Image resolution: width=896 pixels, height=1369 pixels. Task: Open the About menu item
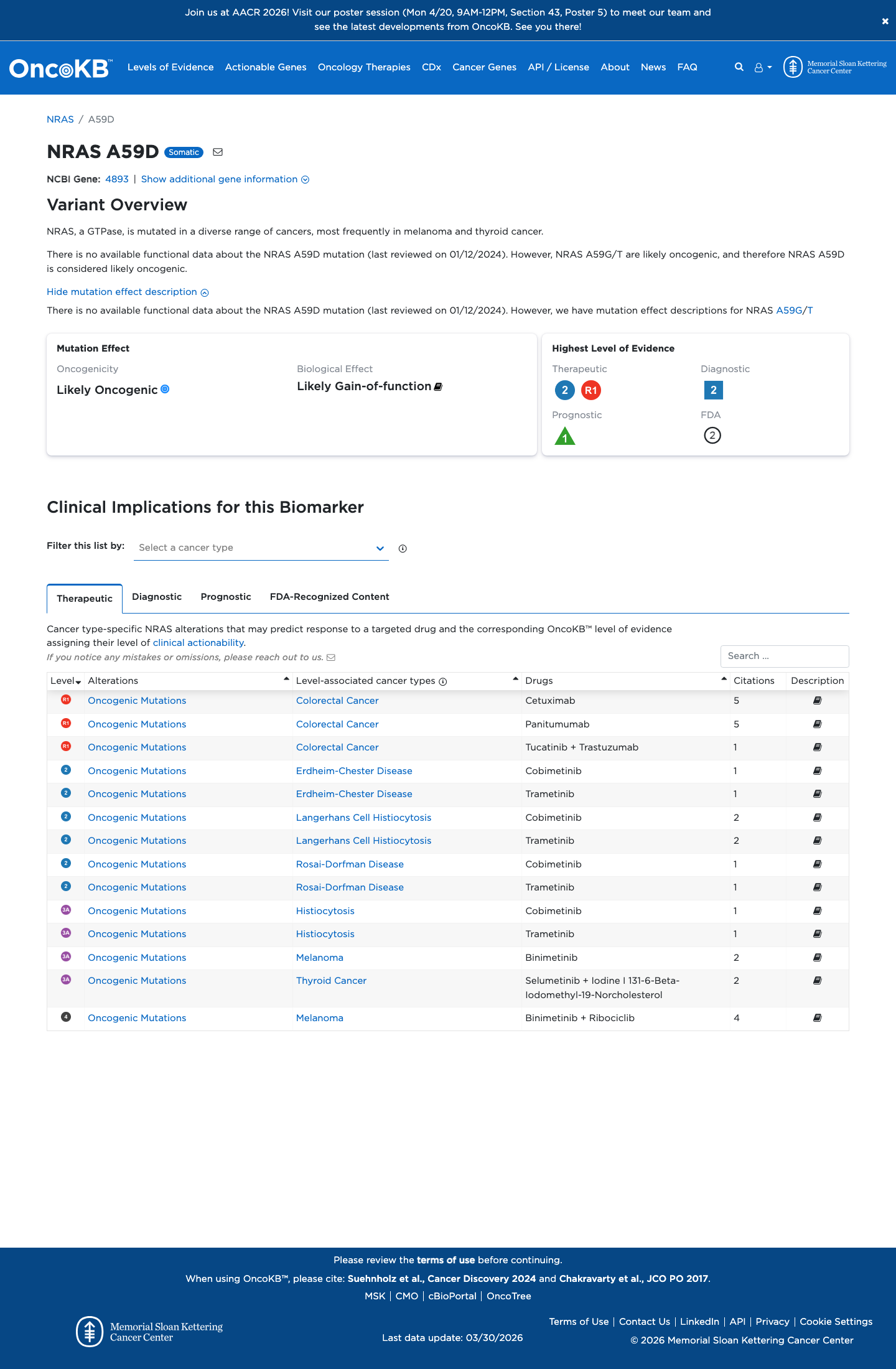(615, 67)
